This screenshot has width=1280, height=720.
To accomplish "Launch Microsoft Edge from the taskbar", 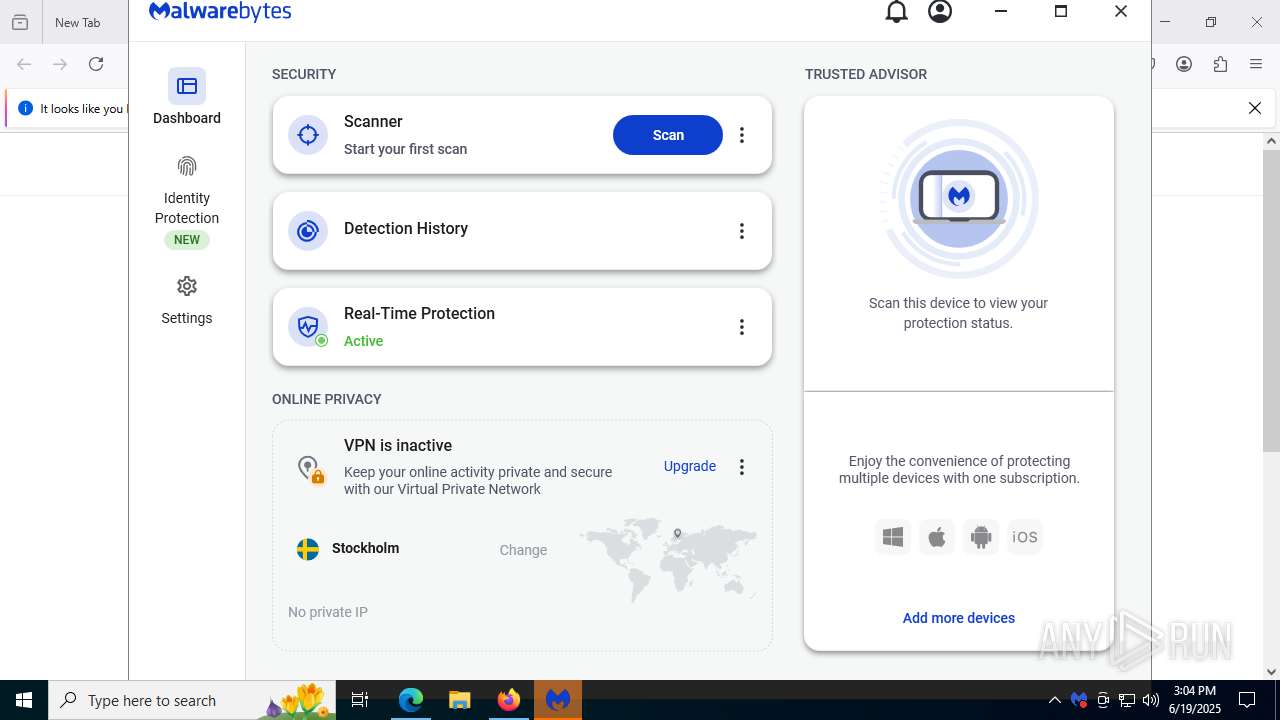I will pos(410,700).
